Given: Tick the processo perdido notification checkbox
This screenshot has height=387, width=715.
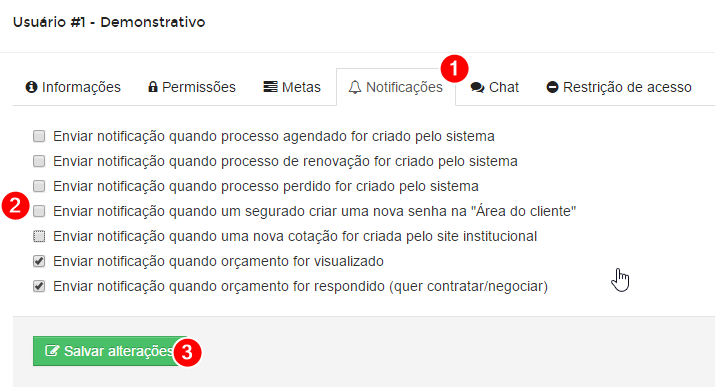Looking at the screenshot, I should coord(39,186).
